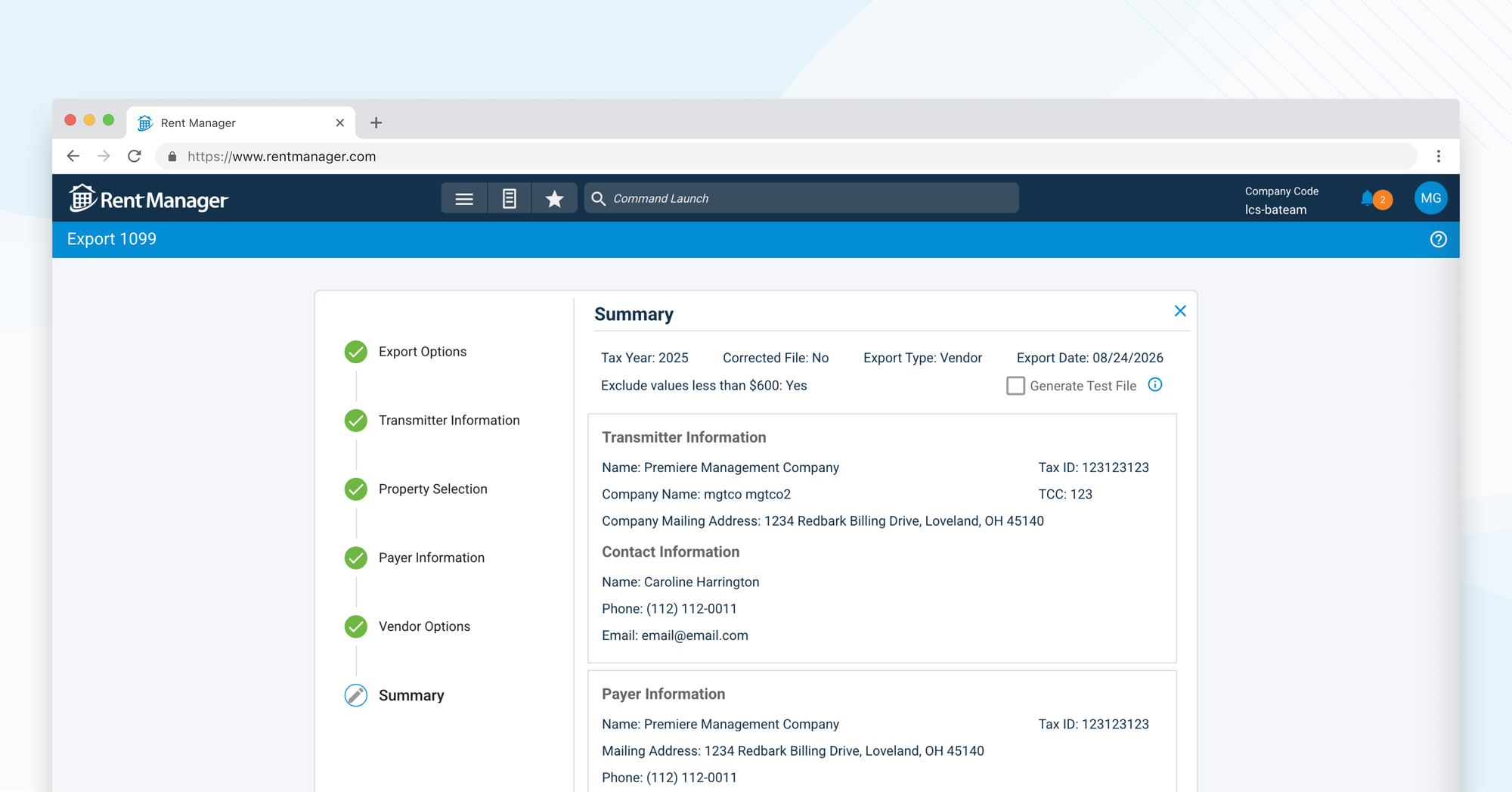Click Export Type: Vendor text
The image size is (1512, 792).
pos(923,358)
